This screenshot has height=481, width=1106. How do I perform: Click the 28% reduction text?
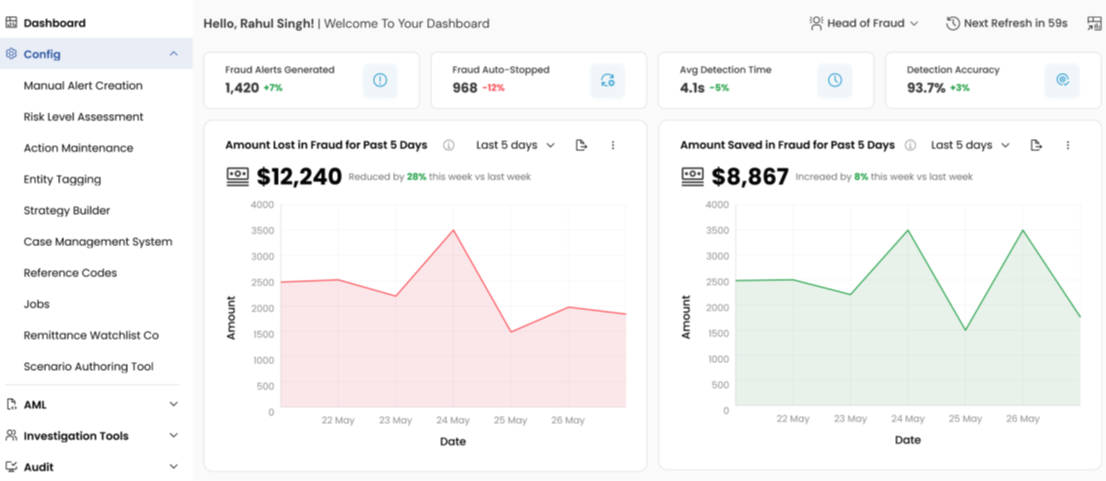pos(416,177)
